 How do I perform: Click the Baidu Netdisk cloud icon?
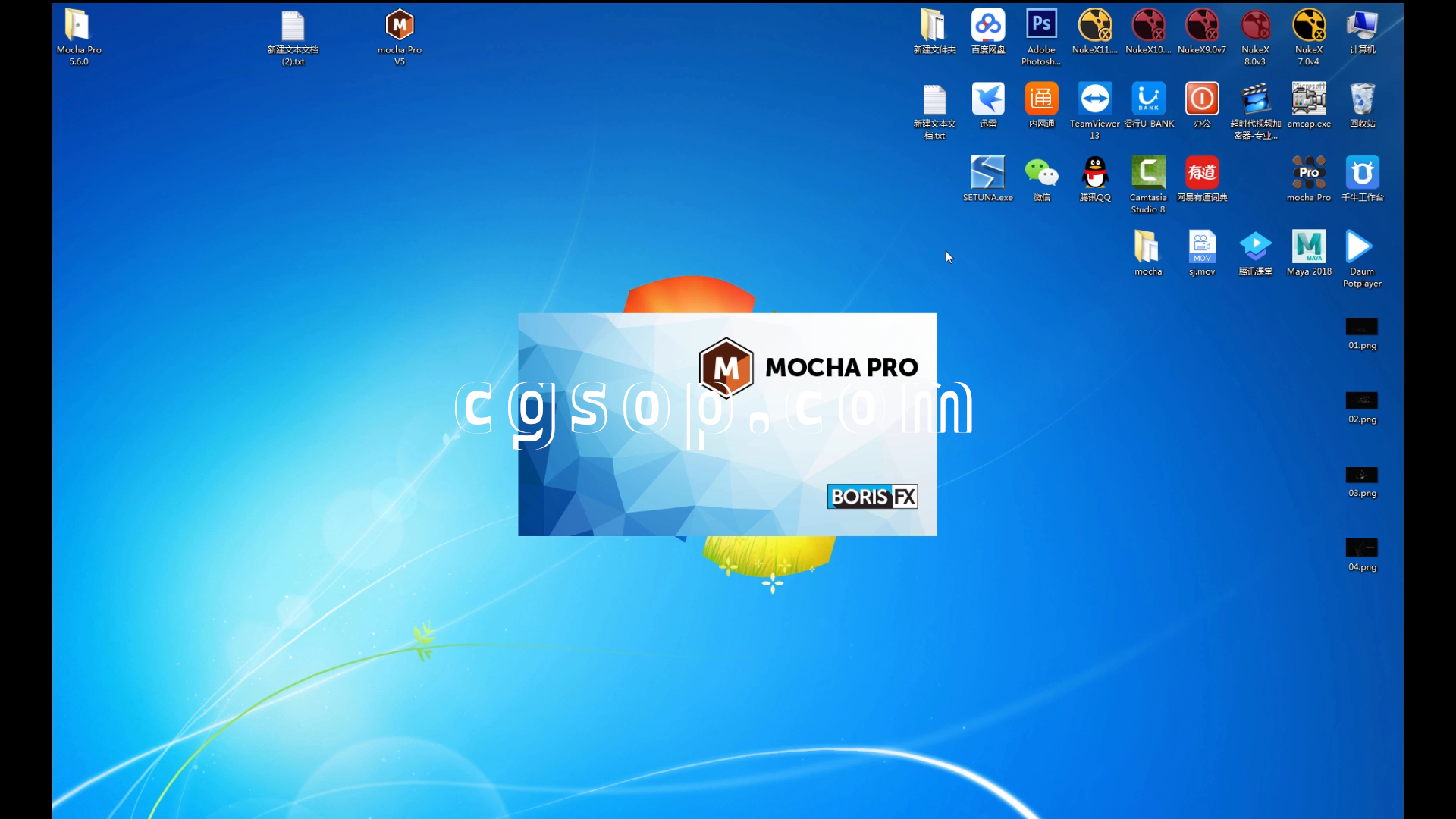pyautogui.click(x=987, y=26)
